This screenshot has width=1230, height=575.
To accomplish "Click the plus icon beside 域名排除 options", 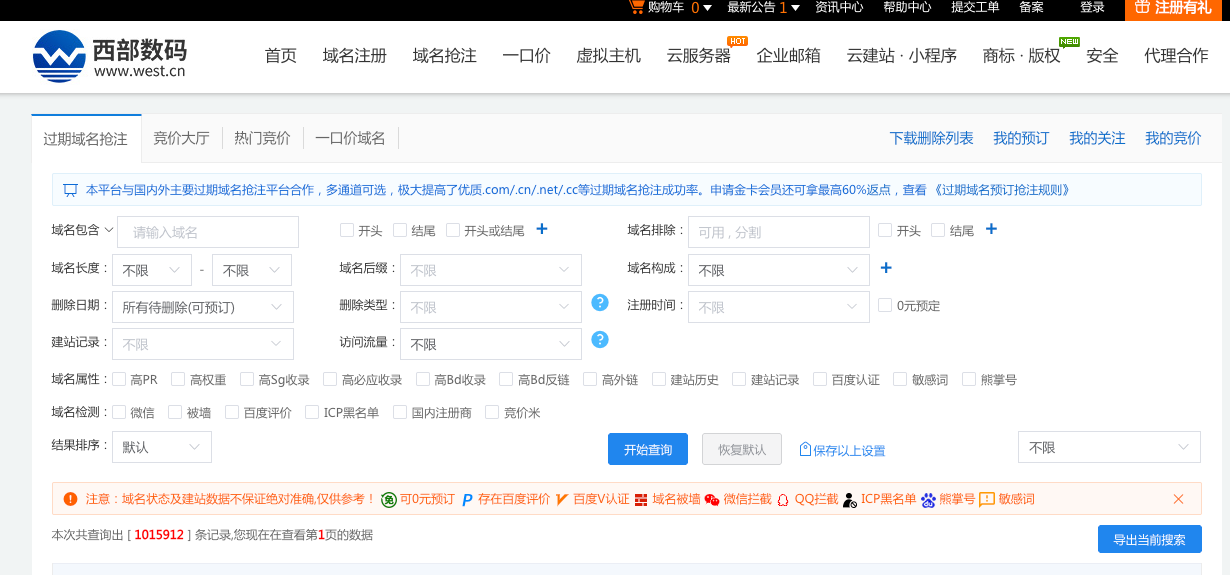I will pos(992,229).
